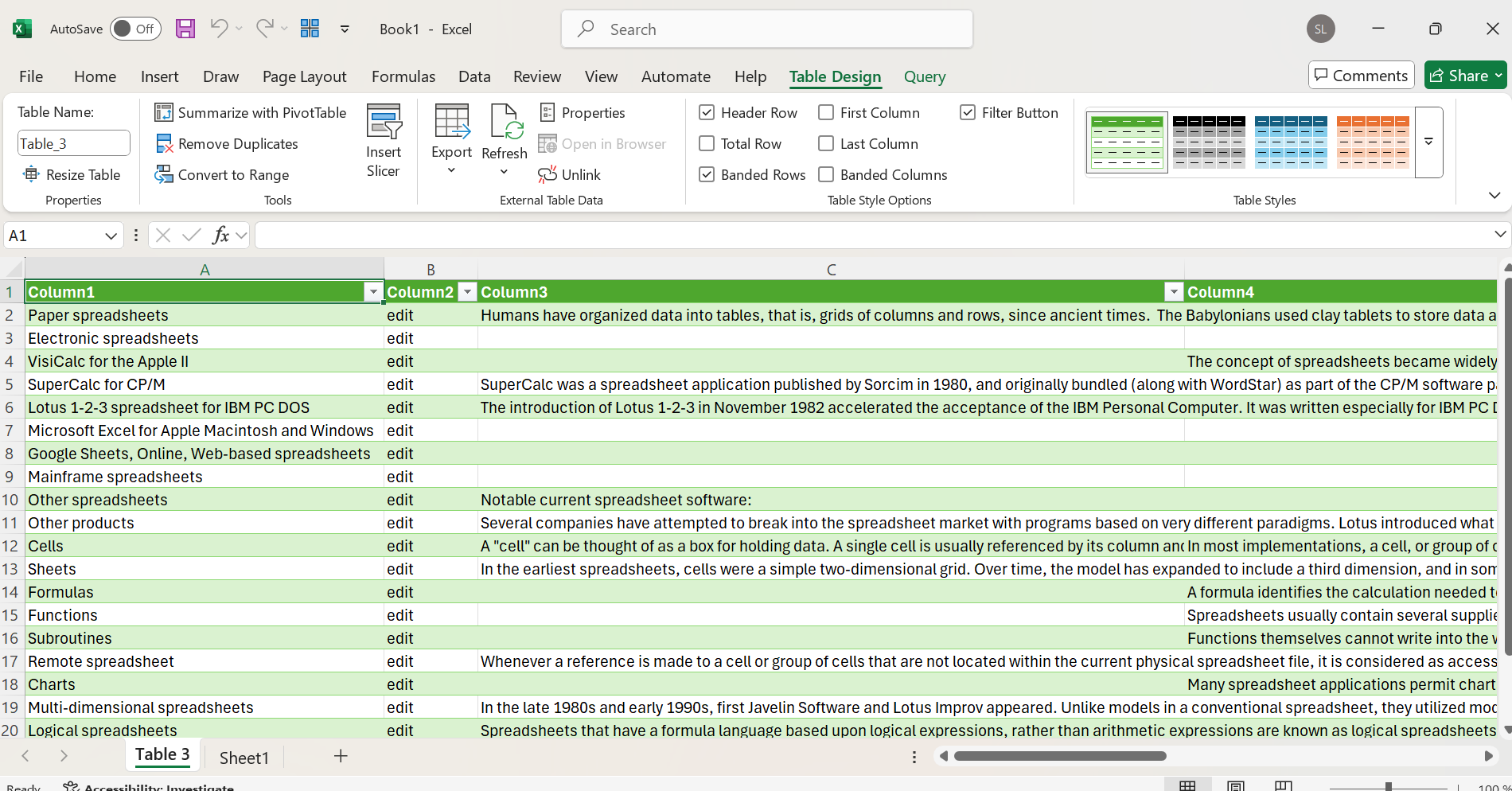Image resolution: width=1512 pixels, height=791 pixels.
Task: Click the Undo arrow icon
Action: coord(219,29)
